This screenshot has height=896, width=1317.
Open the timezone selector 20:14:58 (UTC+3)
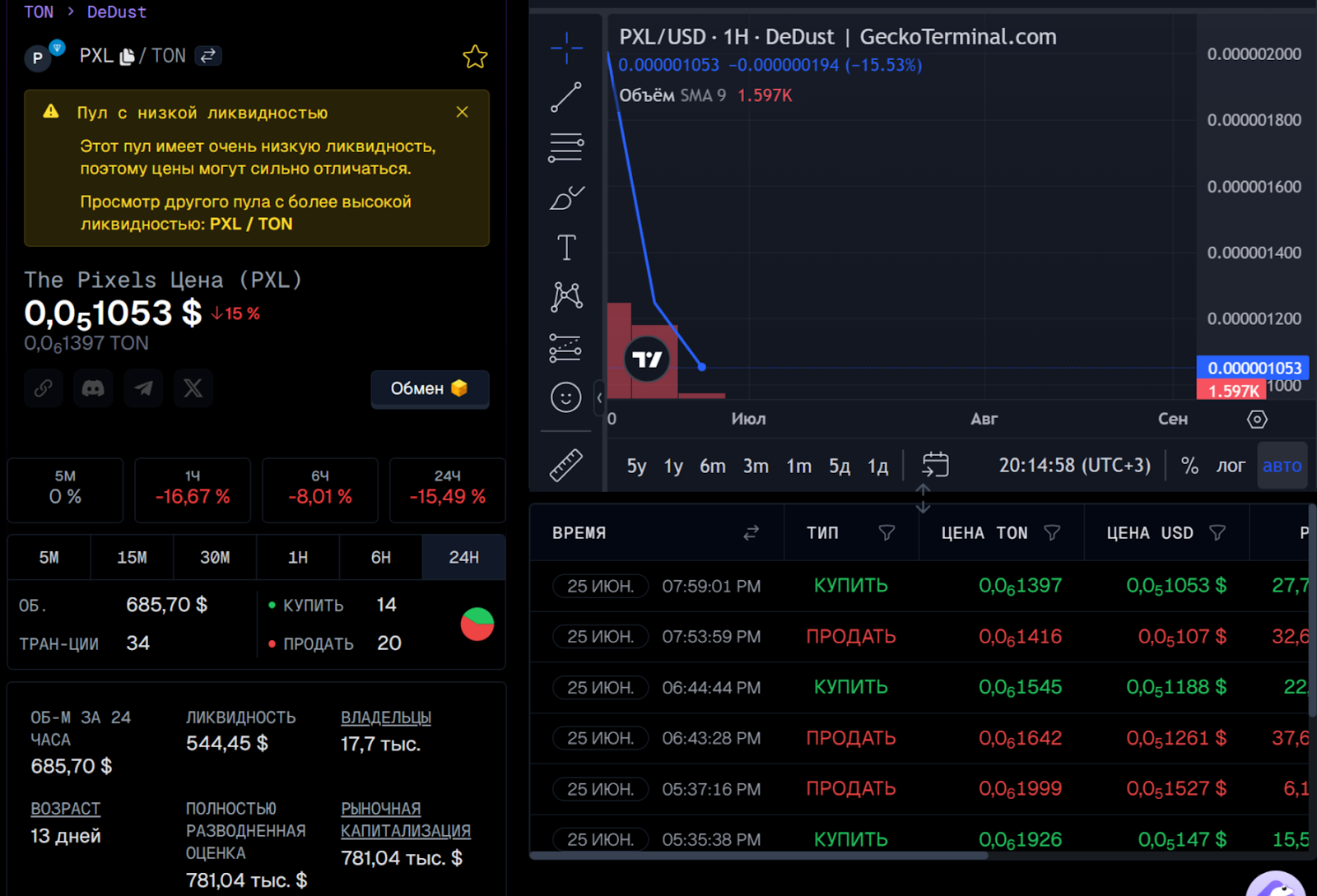click(1074, 466)
